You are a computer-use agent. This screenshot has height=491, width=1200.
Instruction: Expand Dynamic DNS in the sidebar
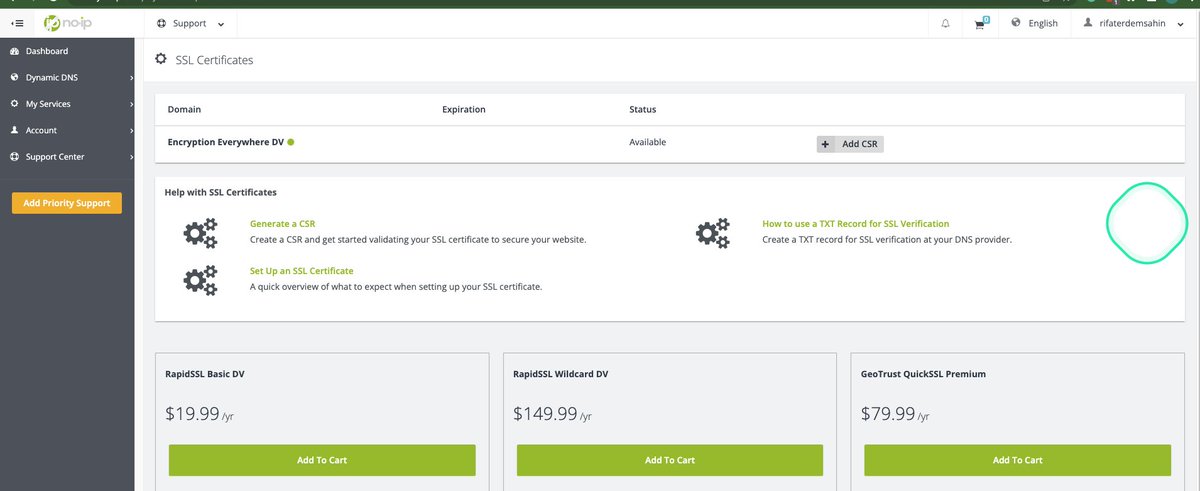pos(67,77)
